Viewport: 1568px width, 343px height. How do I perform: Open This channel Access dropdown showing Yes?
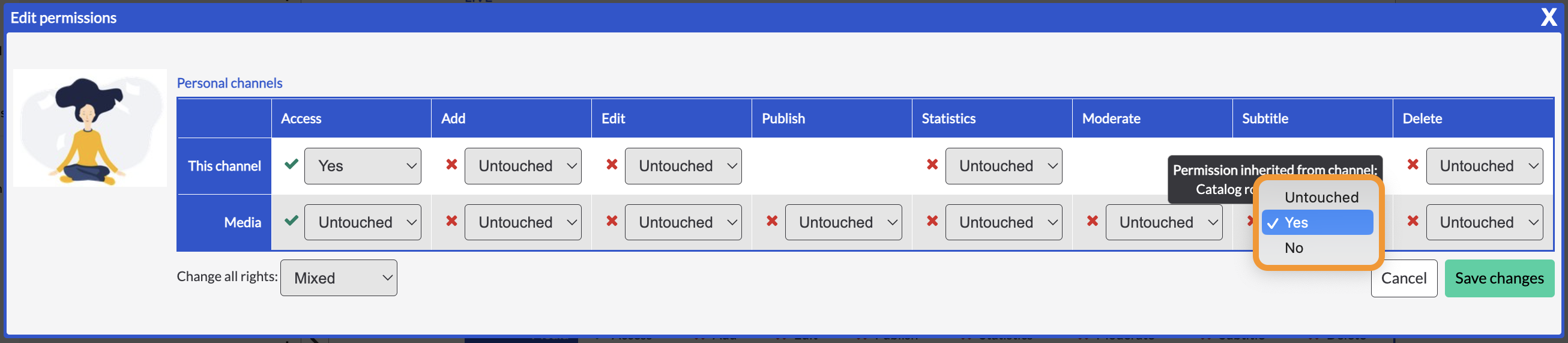point(363,166)
